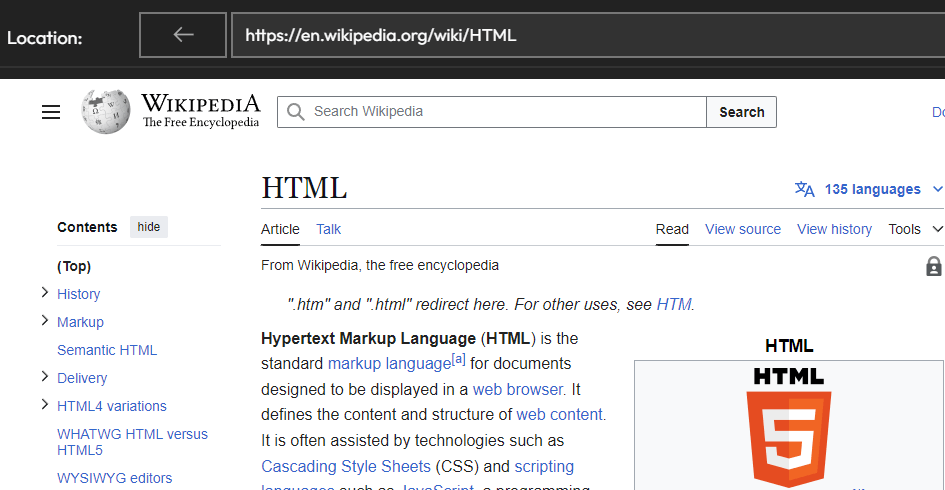Open the View source tab
Image resolution: width=945 pixels, height=490 pixels.
tap(742, 229)
